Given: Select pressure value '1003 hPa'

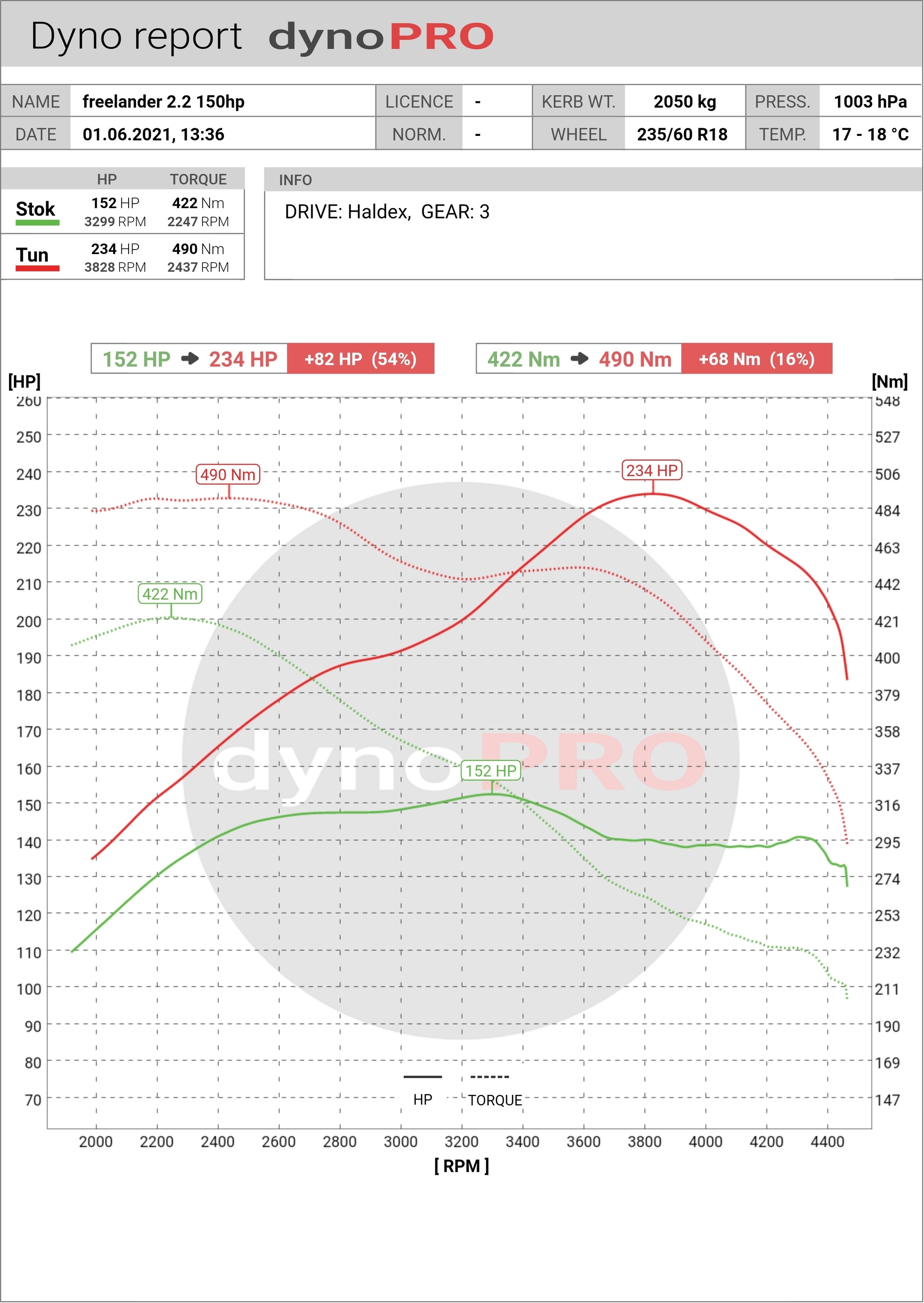Looking at the screenshot, I should coord(870,102).
